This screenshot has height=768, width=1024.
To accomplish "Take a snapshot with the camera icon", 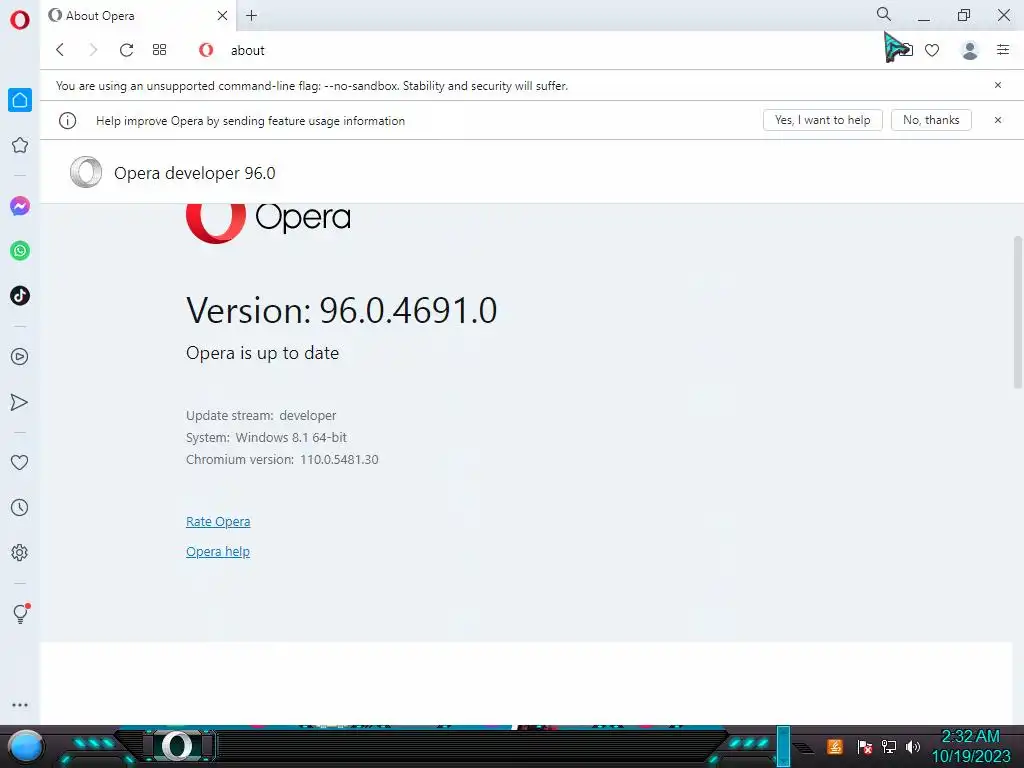I will [906, 50].
